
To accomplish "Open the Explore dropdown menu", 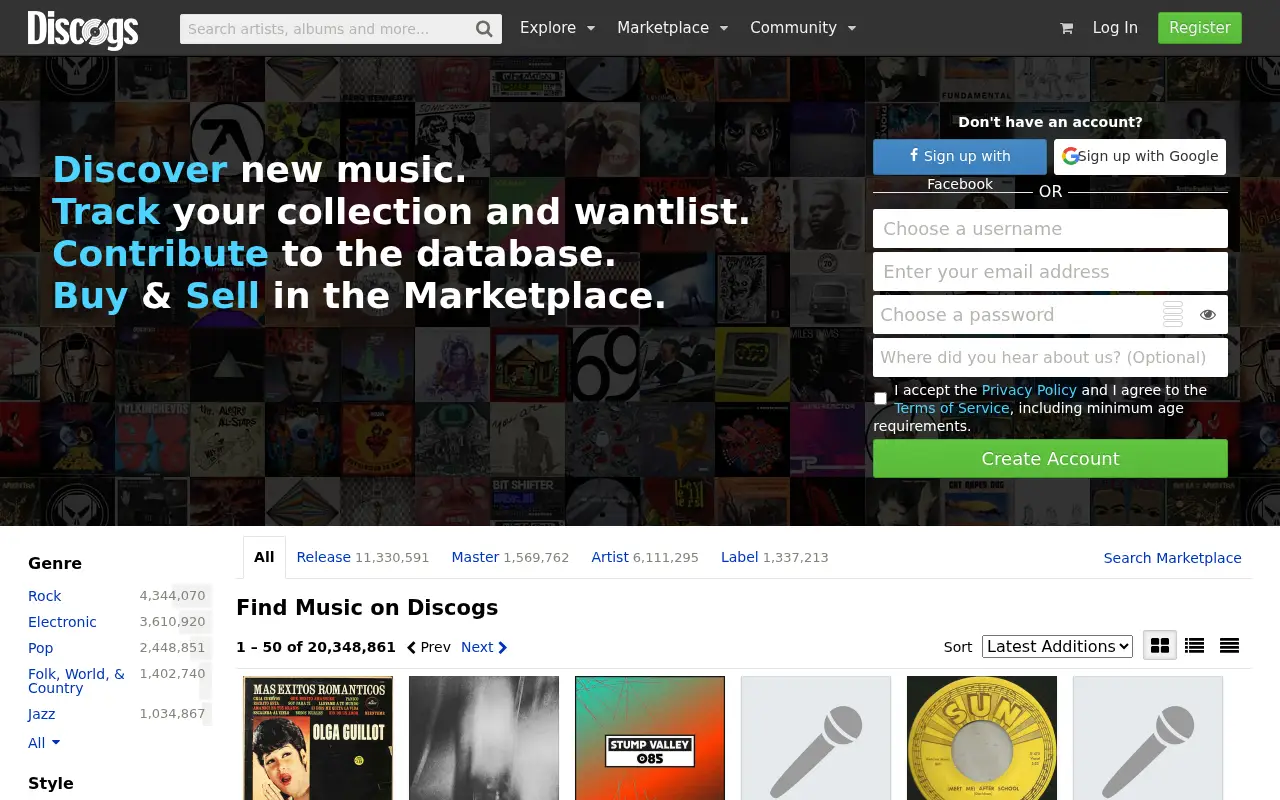I will pyautogui.click(x=557, y=28).
